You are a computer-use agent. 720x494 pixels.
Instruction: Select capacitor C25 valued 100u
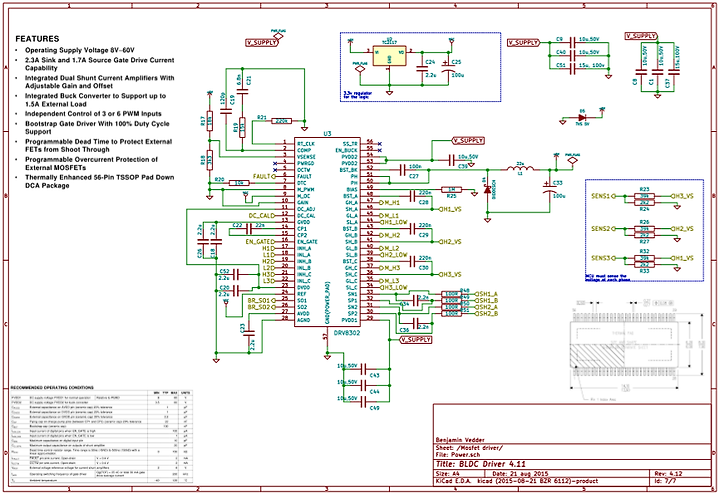448,68
